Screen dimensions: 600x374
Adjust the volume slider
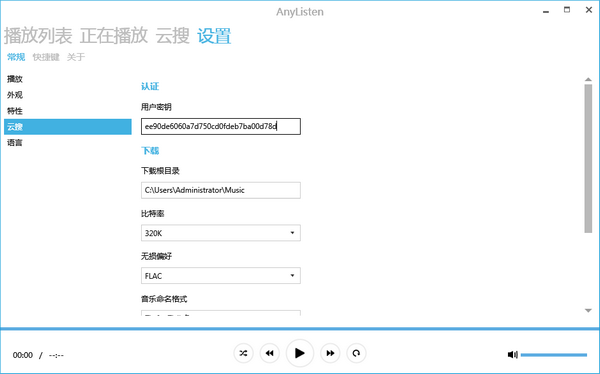click(x=554, y=355)
